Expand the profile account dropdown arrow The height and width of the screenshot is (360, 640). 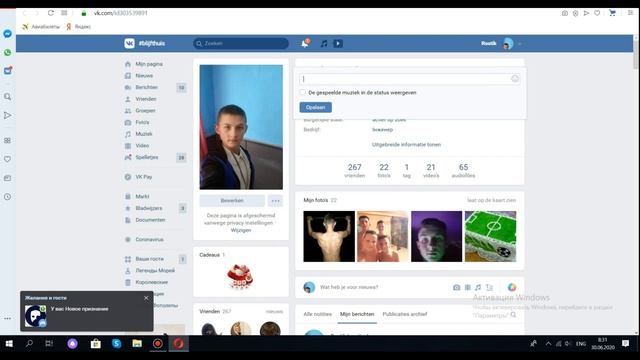520,44
